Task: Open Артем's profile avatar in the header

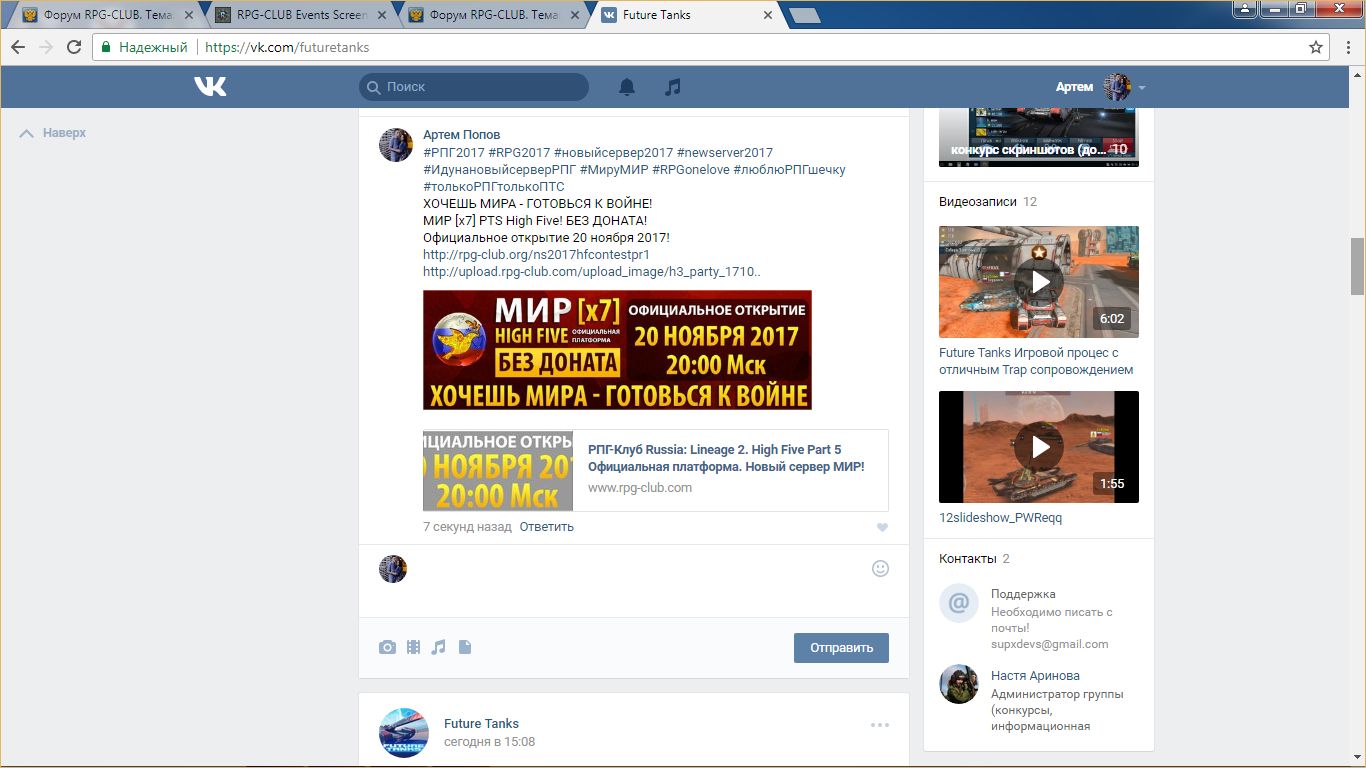Action: pyautogui.click(x=1117, y=87)
